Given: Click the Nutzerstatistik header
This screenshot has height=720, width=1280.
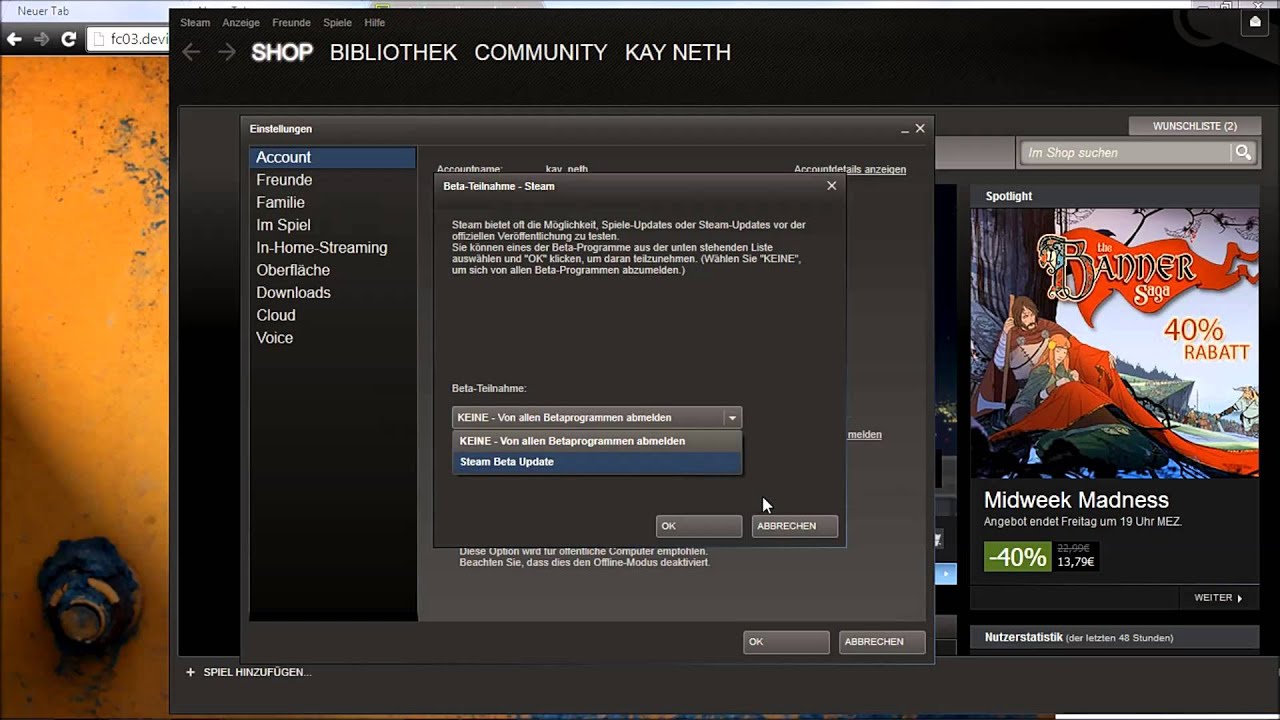Looking at the screenshot, I should point(1115,637).
